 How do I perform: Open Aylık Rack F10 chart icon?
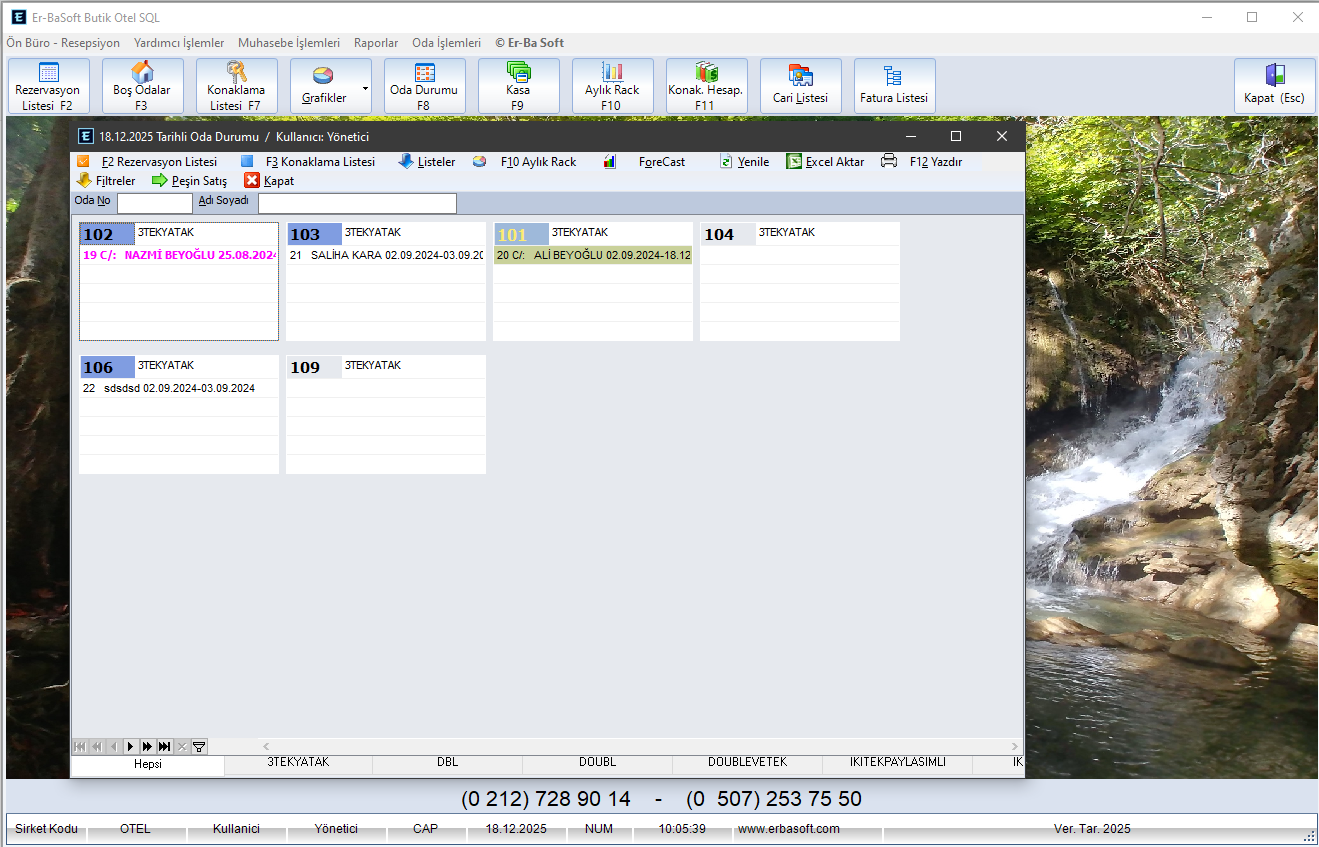pos(612,73)
